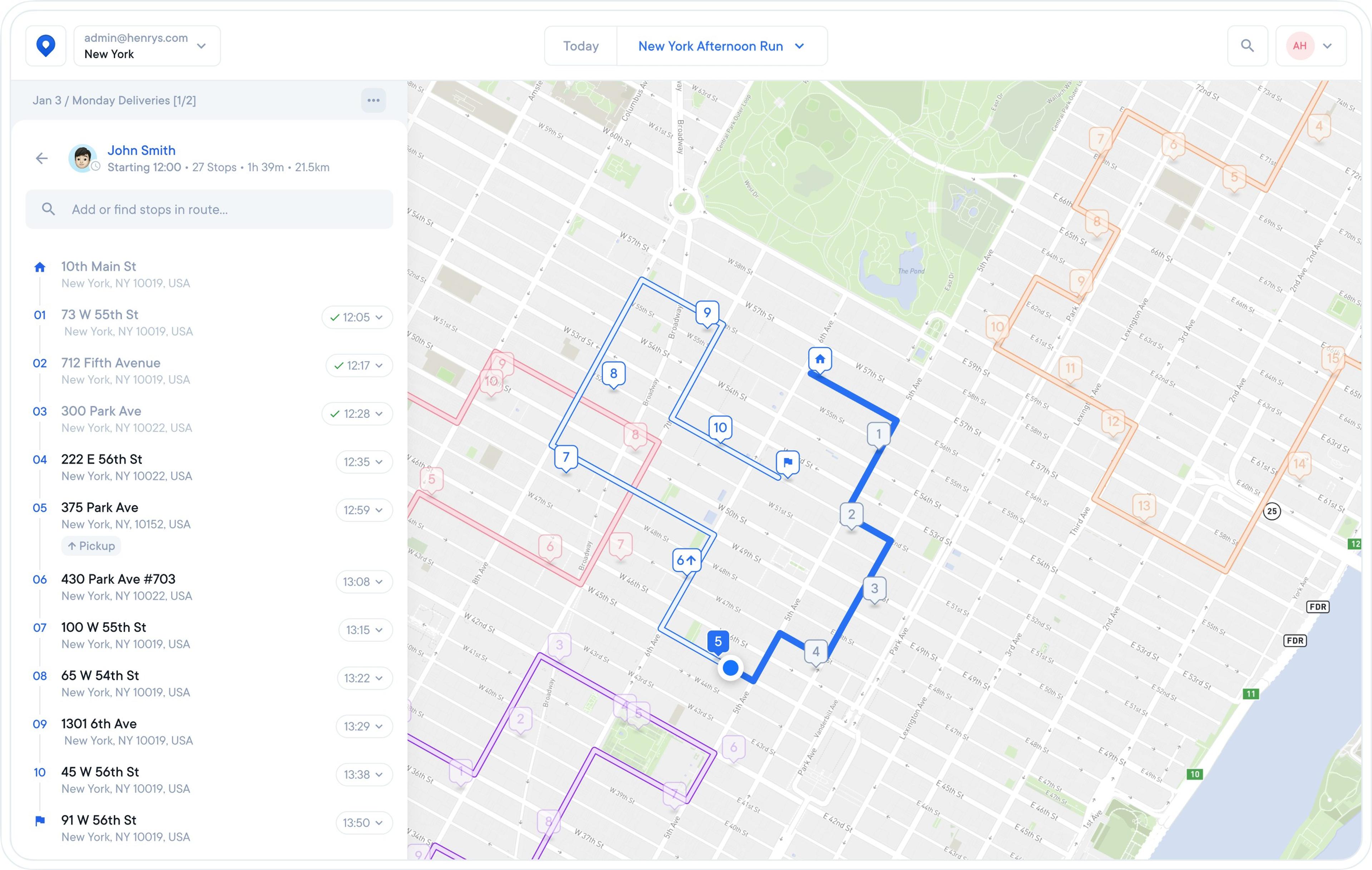The width and height of the screenshot is (1372, 870).
Task: Open the 13:38 time dropdown
Action: coord(364,774)
